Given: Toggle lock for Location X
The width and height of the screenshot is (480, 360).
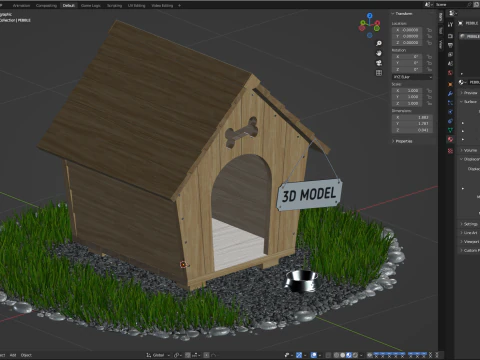Looking at the screenshot, I should [x=429, y=30].
